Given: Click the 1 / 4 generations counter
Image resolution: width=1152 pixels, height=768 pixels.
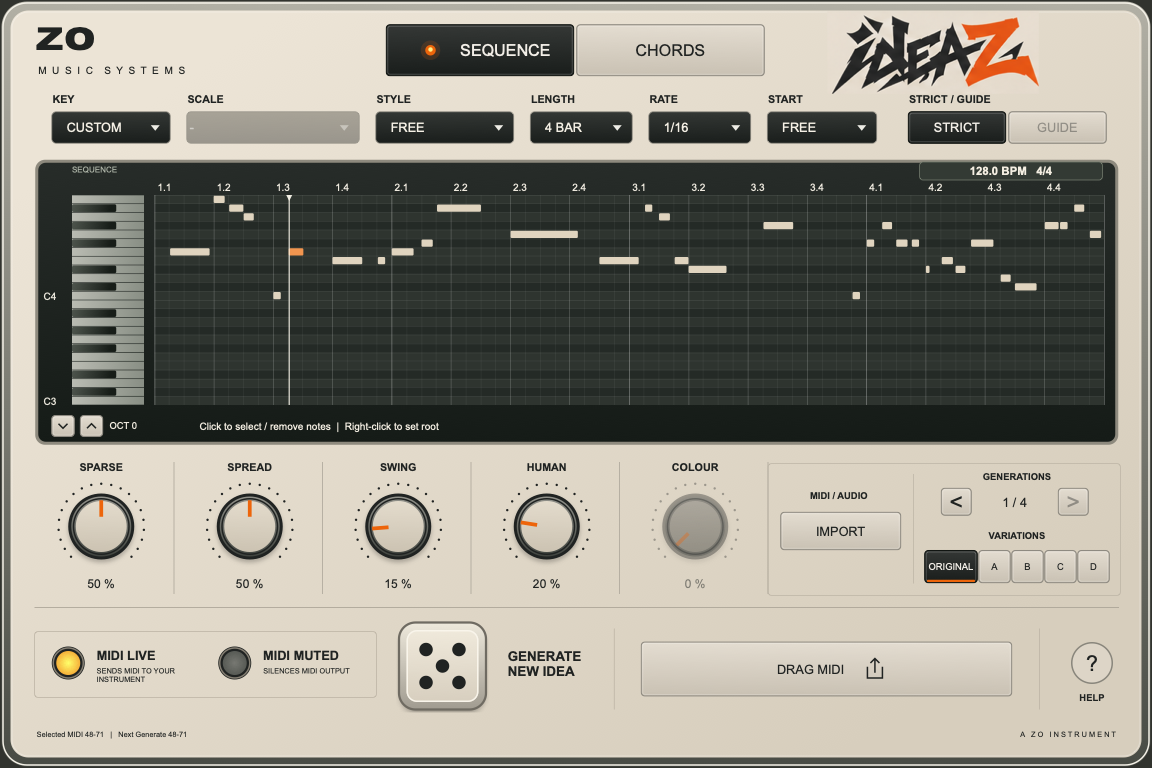Looking at the screenshot, I should pyautogui.click(x=1015, y=503).
